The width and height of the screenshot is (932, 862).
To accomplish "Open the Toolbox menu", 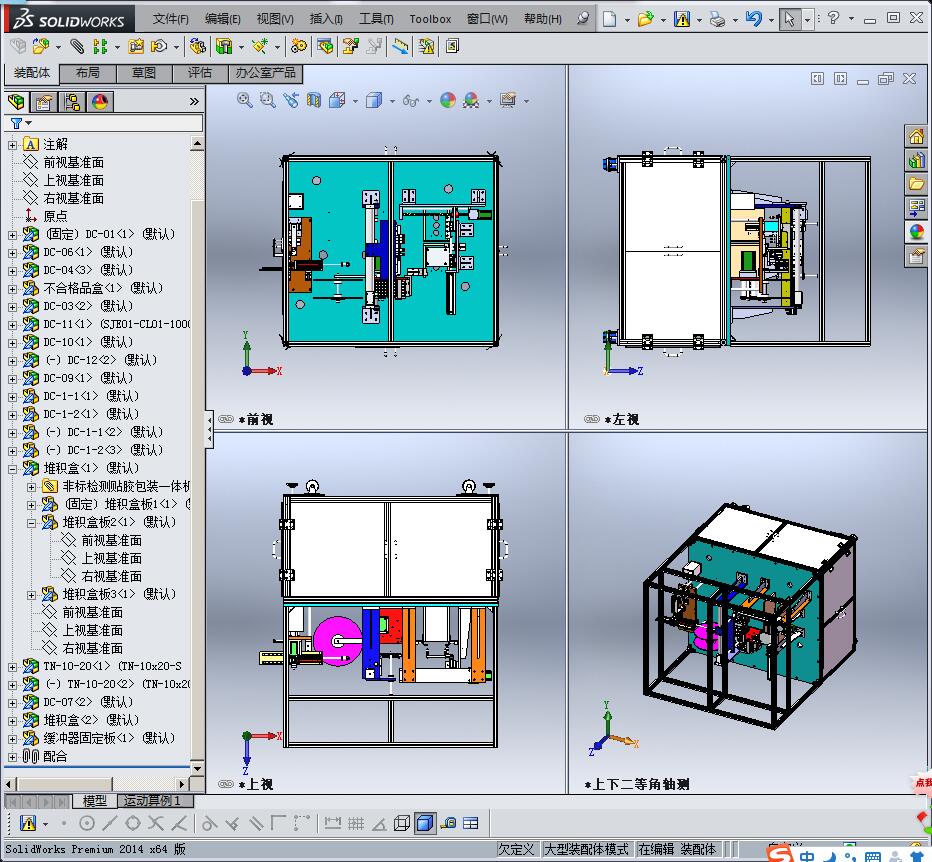I will coord(430,19).
